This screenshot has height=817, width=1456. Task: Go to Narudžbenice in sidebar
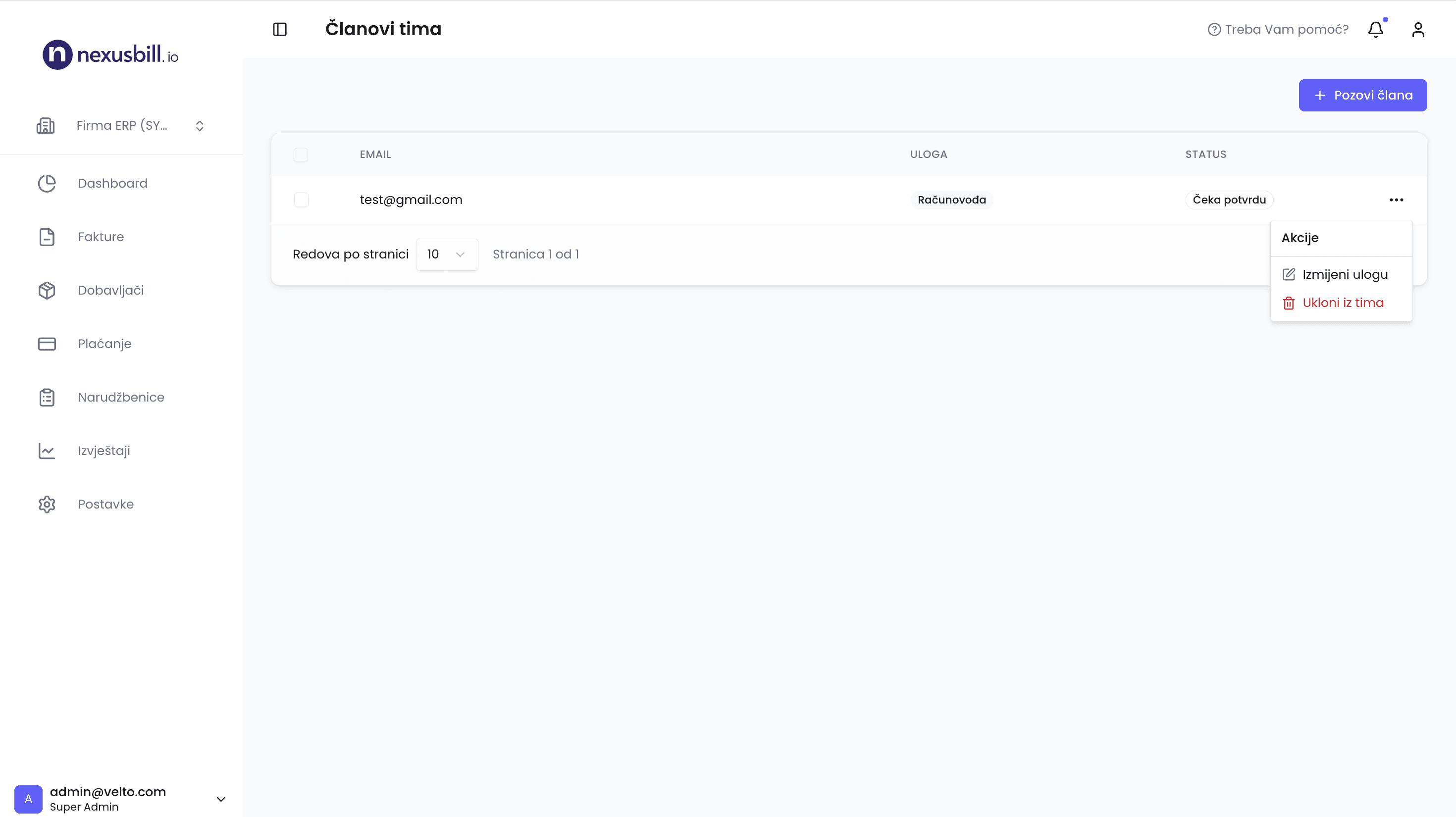121,397
